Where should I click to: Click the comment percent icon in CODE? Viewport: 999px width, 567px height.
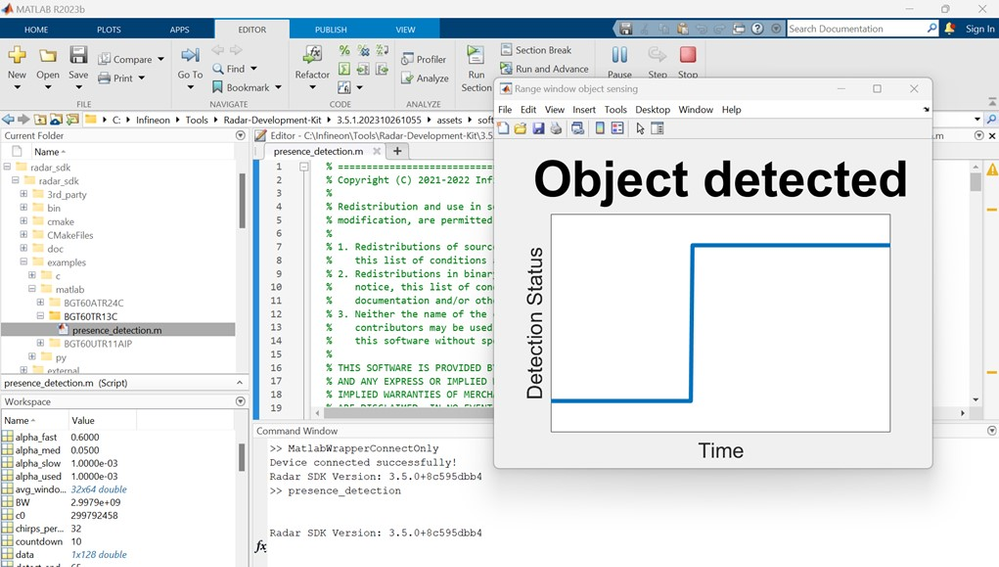click(344, 50)
